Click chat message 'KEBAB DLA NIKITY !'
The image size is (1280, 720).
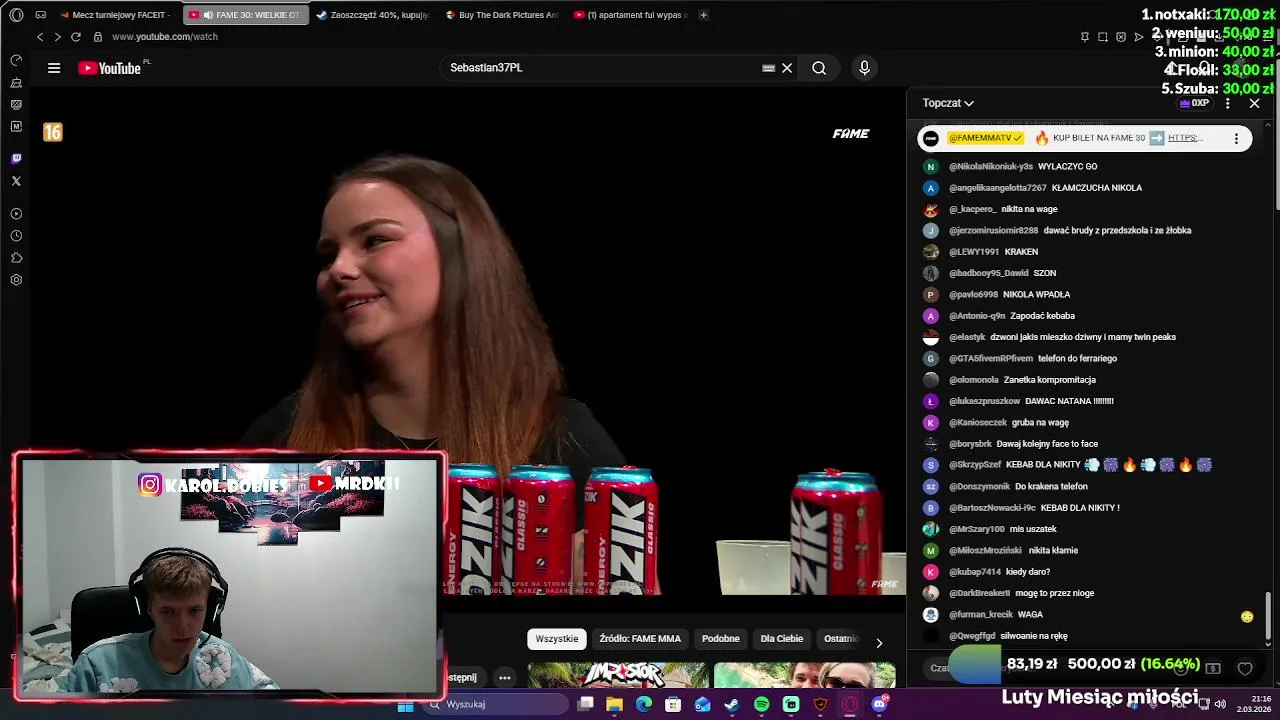[x=1080, y=508]
